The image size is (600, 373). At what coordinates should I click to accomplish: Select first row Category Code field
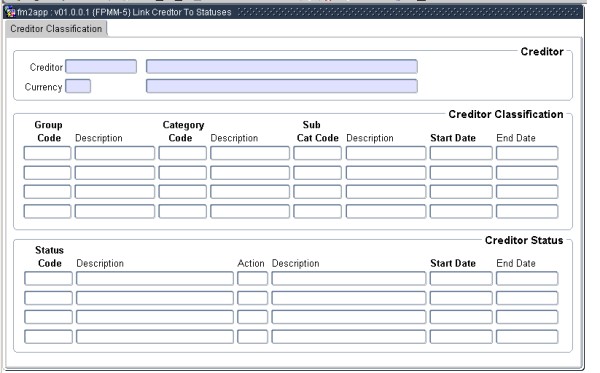pos(183,153)
